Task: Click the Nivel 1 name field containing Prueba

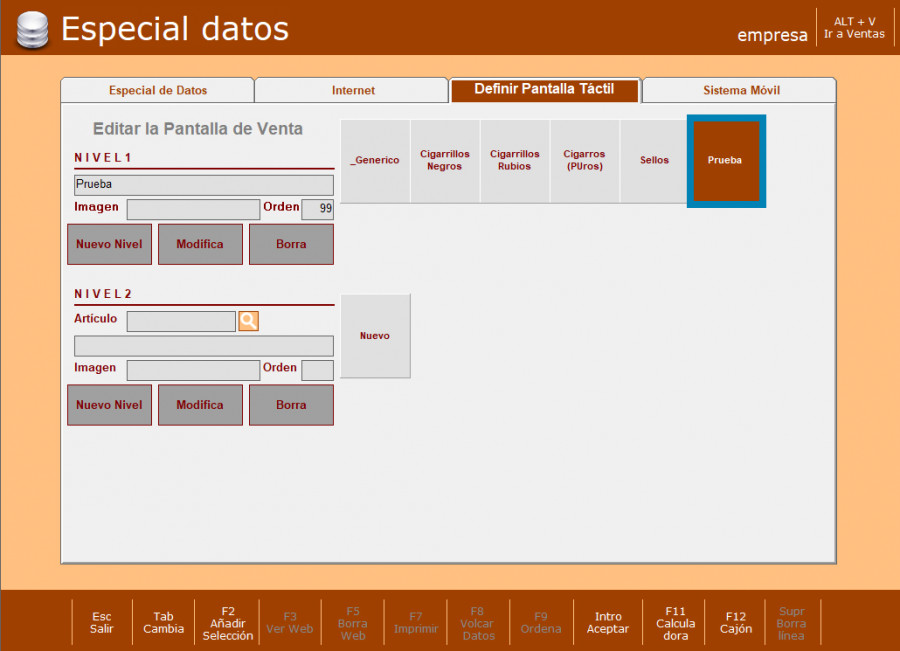Action: tap(203, 185)
